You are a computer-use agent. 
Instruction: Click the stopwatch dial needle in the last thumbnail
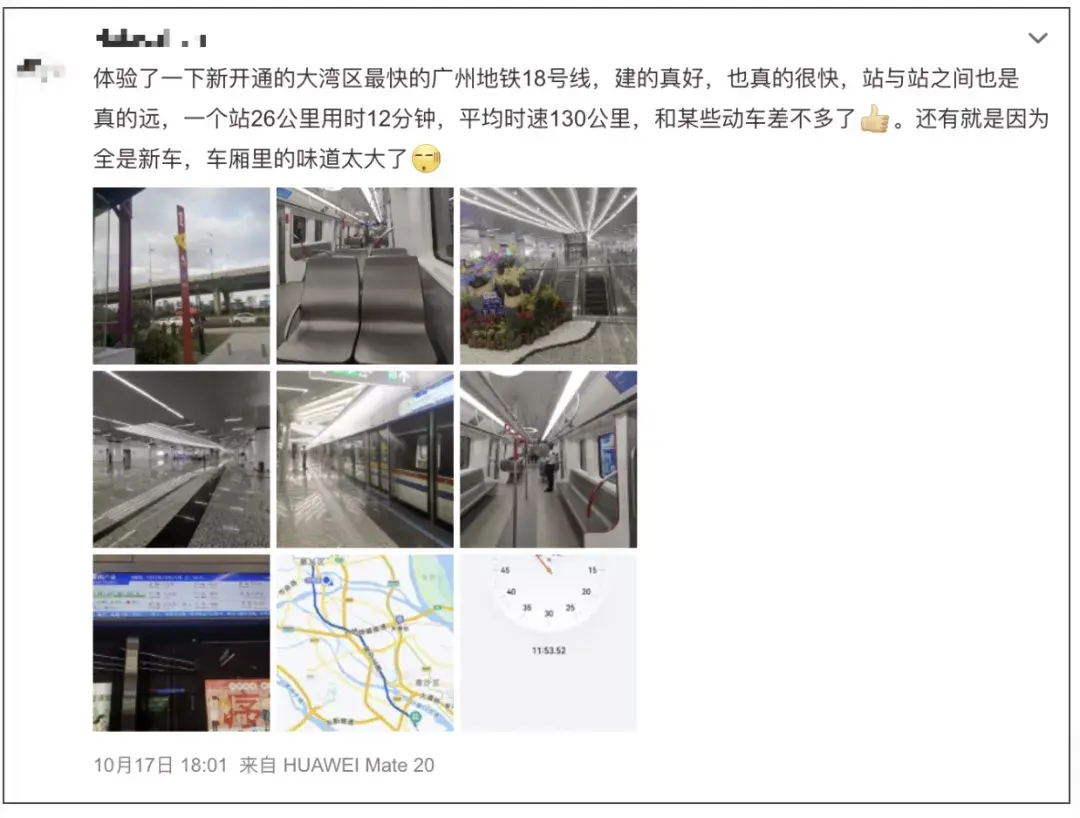coord(545,565)
